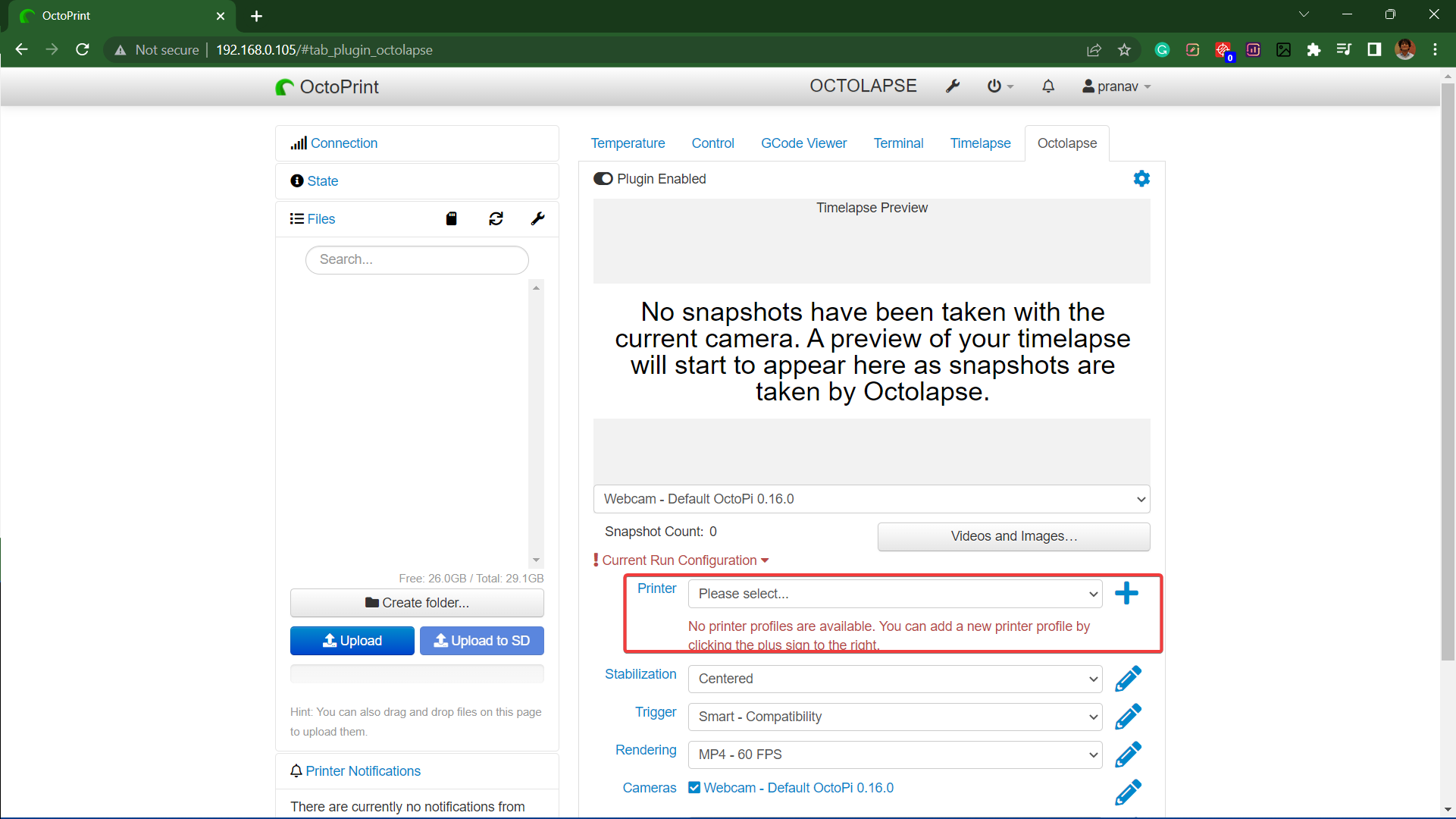Open Chrome profile avatar
This screenshot has height=819, width=1456.
click(1404, 50)
